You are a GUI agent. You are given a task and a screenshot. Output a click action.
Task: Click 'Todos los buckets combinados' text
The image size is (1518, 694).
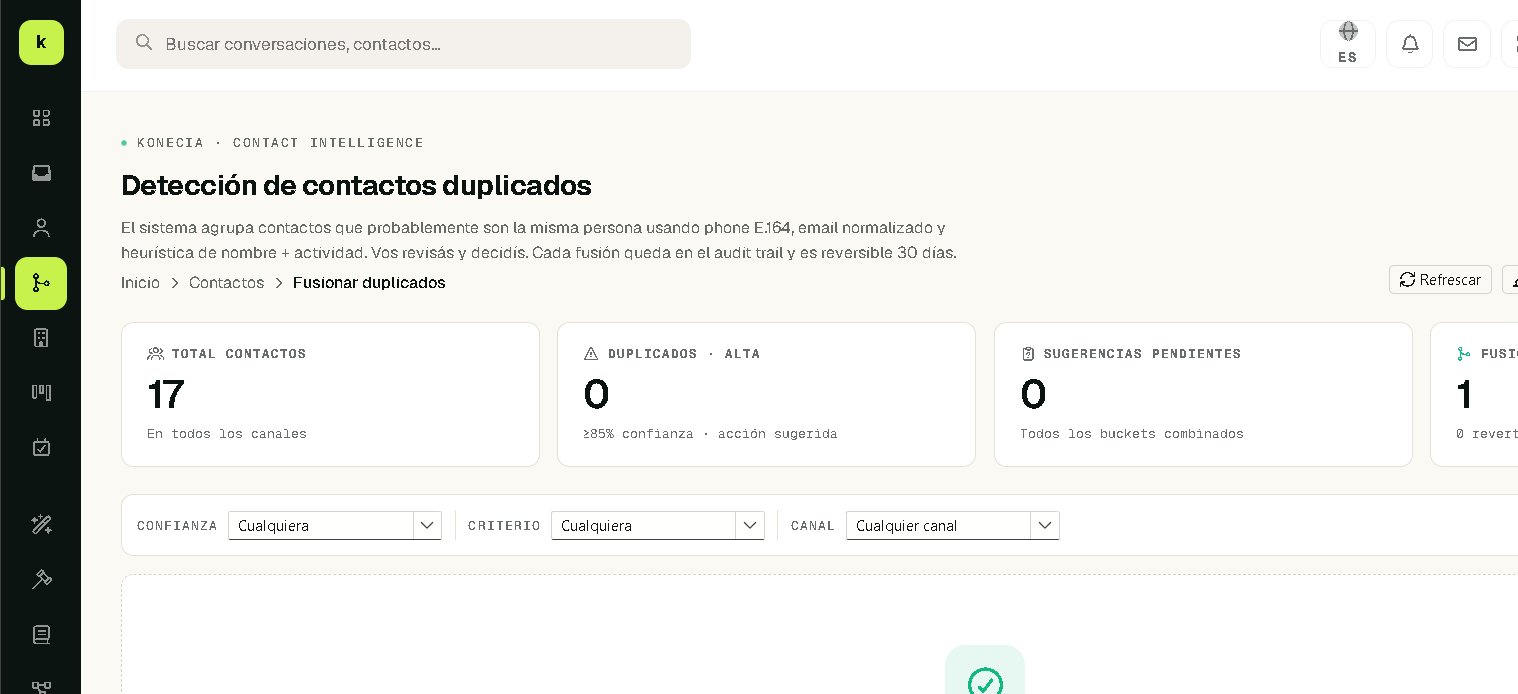[x=1132, y=434]
